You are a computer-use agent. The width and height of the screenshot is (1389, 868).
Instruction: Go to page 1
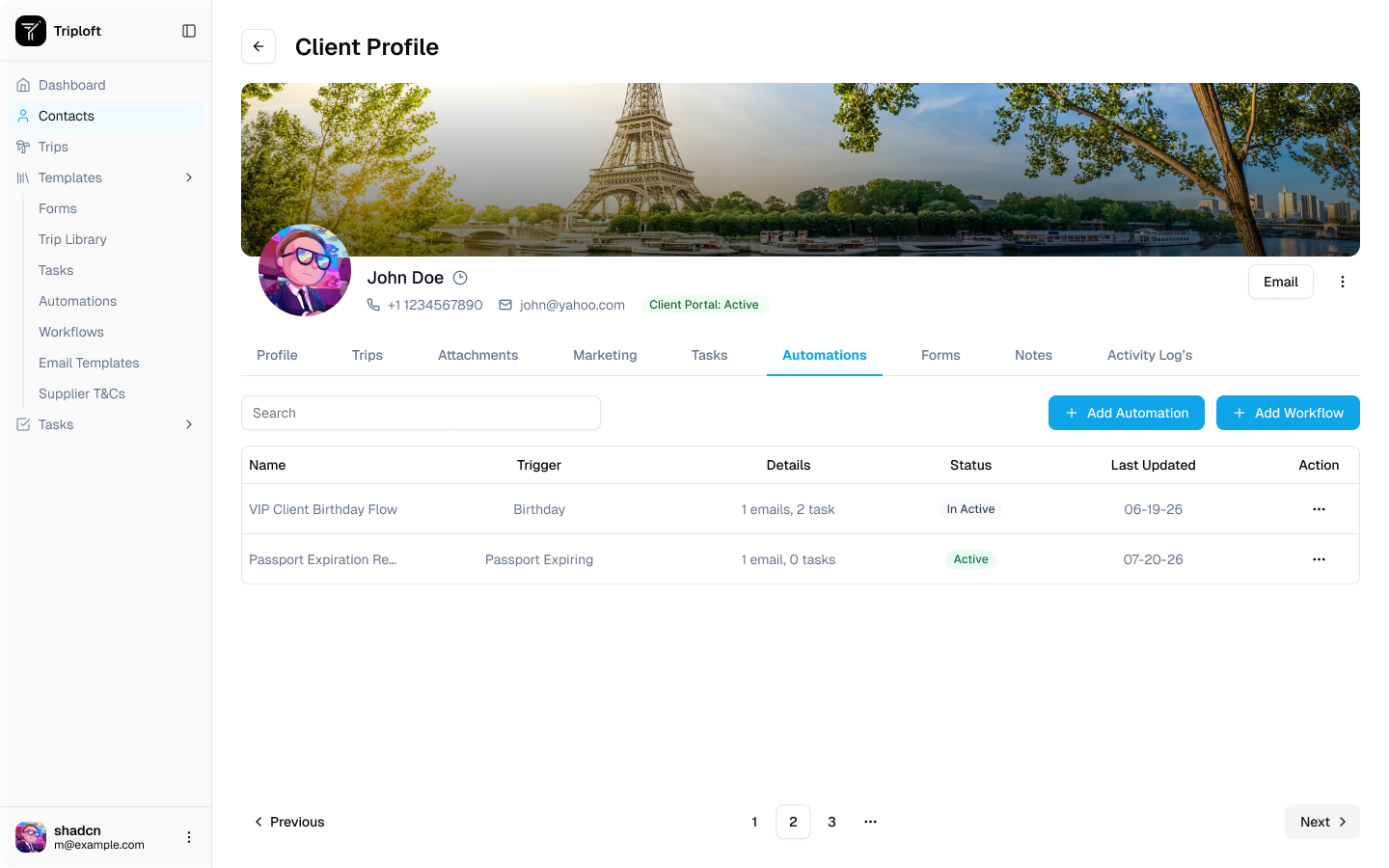tap(754, 822)
